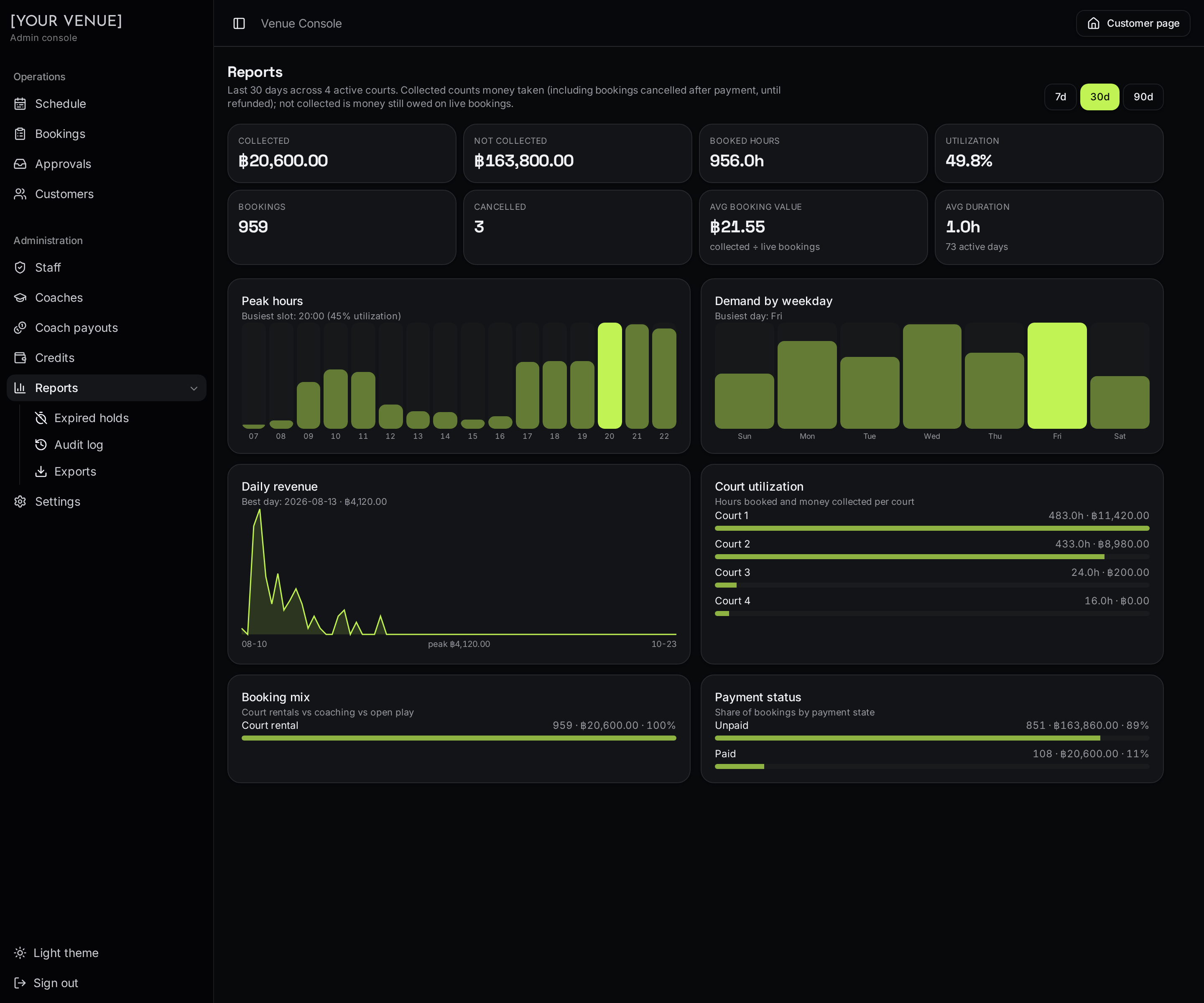This screenshot has width=1204, height=1003.
Task: Open the Coaches graduation cap icon
Action: pos(20,298)
